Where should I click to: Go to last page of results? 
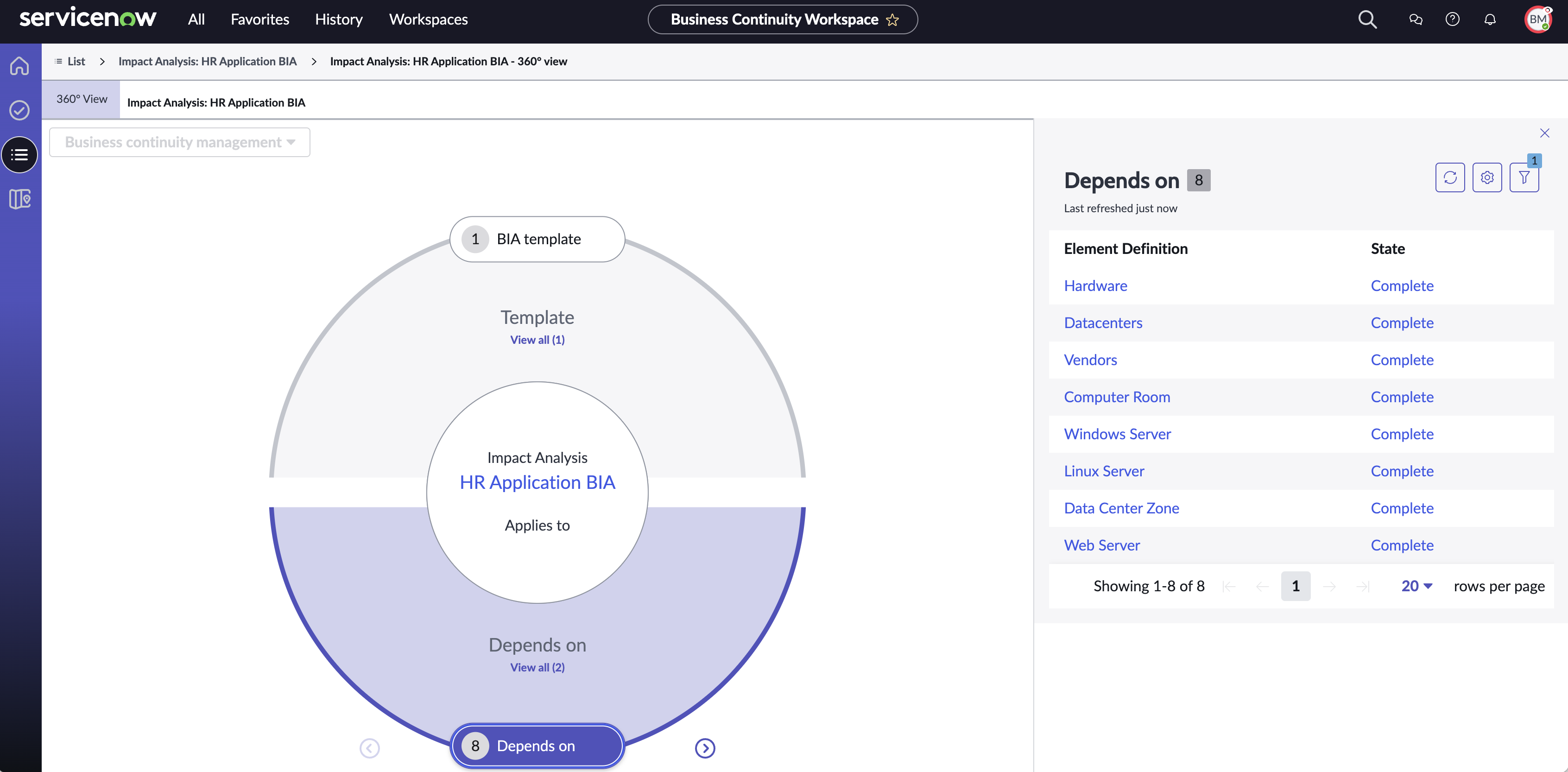1363,586
